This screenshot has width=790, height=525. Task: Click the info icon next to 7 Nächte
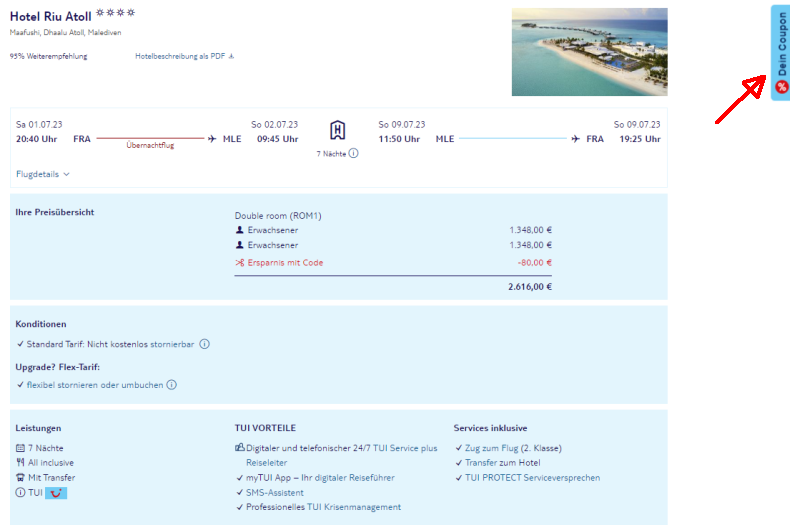point(354,154)
